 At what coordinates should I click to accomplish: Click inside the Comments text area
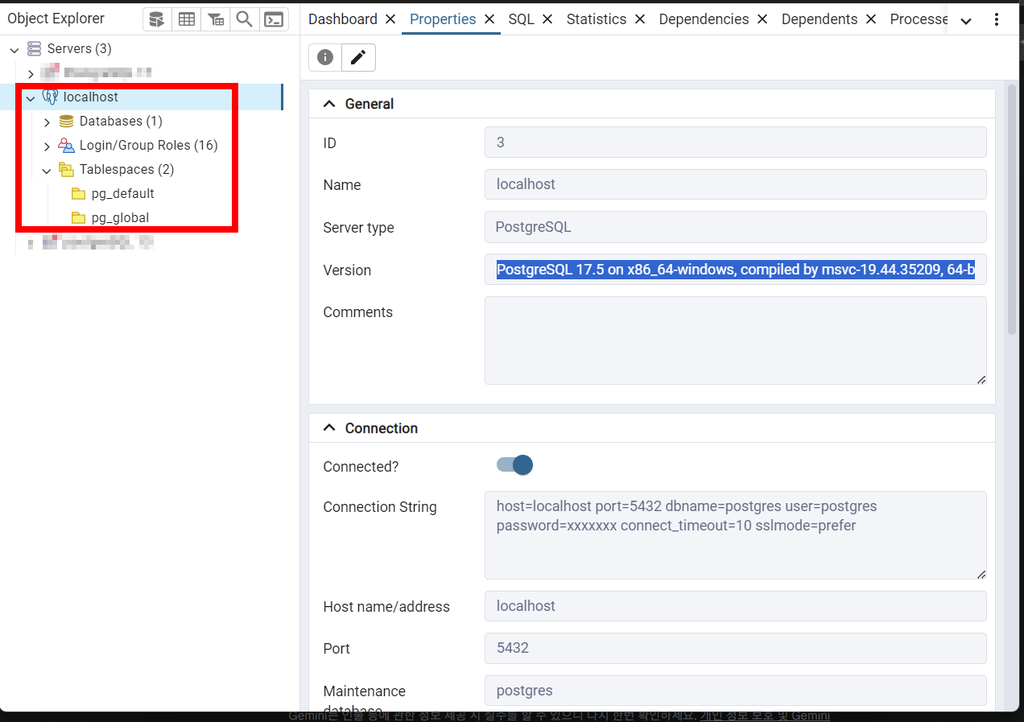click(735, 340)
